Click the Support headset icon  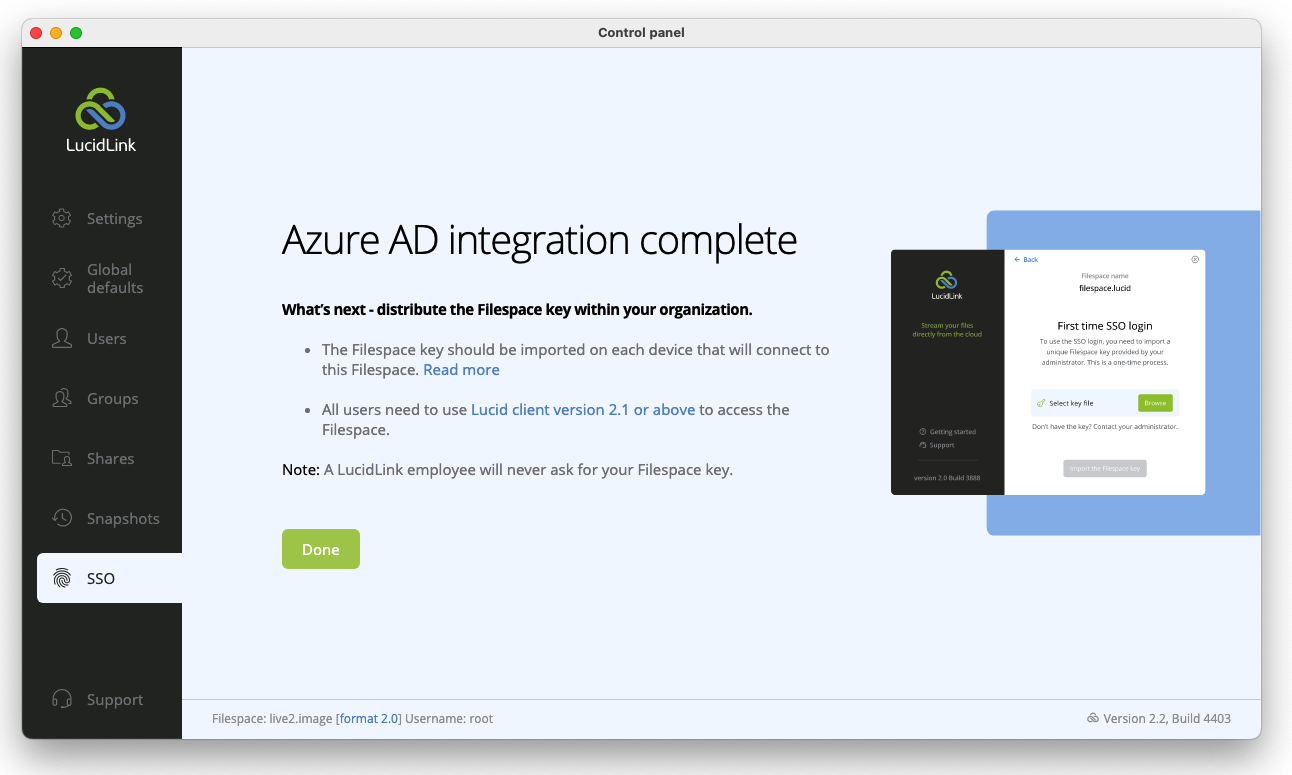62,699
